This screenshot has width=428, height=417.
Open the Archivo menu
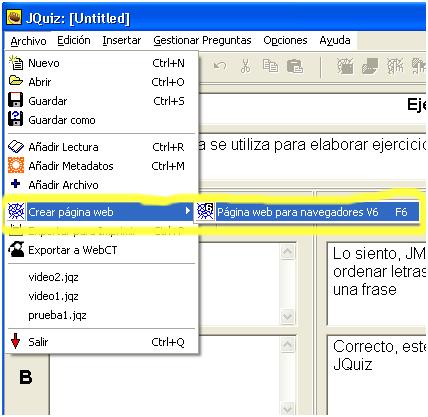tap(28, 41)
